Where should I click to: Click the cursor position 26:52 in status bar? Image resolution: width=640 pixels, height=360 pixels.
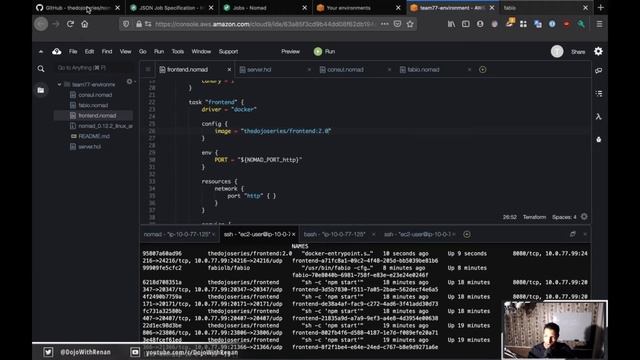(509, 217)
